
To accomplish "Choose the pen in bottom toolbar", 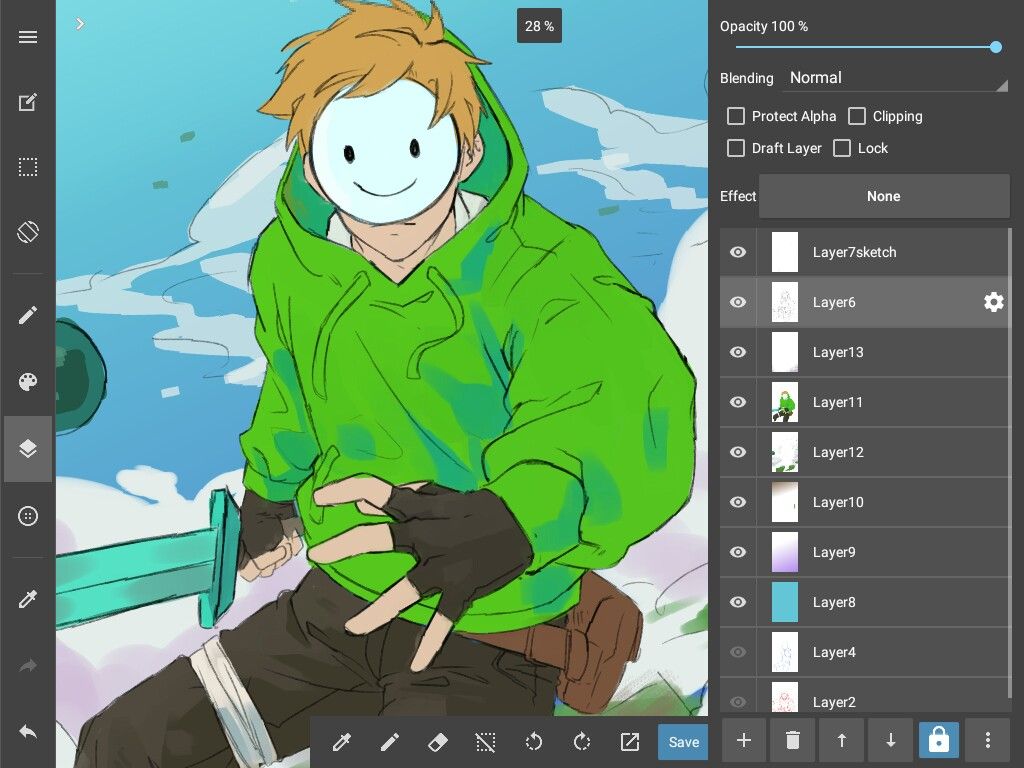I will pyautogui.click(x=389, y=742).
